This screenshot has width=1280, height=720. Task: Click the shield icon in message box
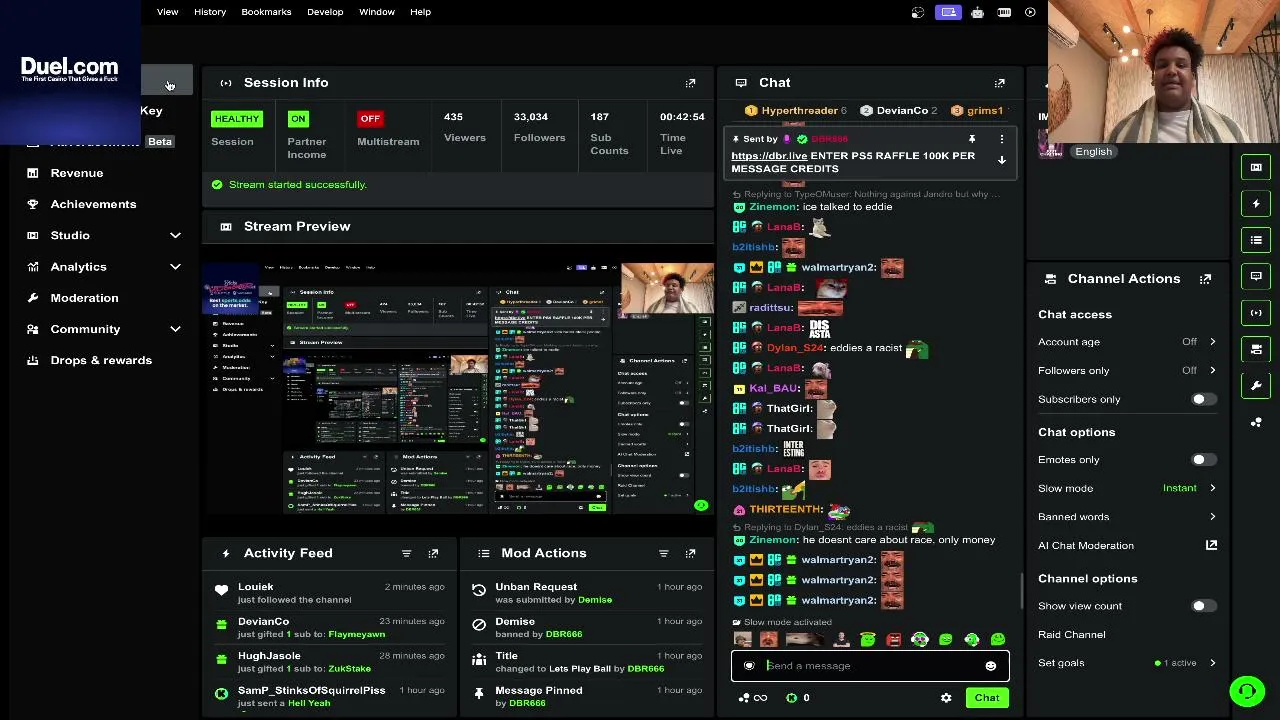tap(749, 666)
